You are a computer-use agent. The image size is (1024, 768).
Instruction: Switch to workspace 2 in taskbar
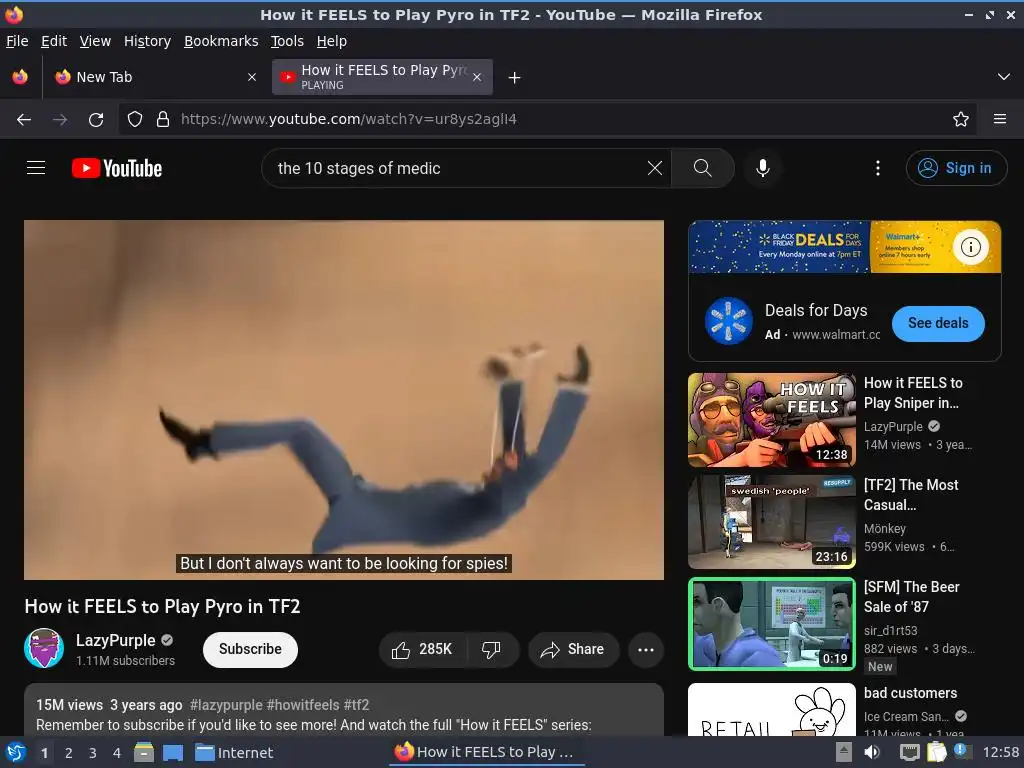coord(69,753)
